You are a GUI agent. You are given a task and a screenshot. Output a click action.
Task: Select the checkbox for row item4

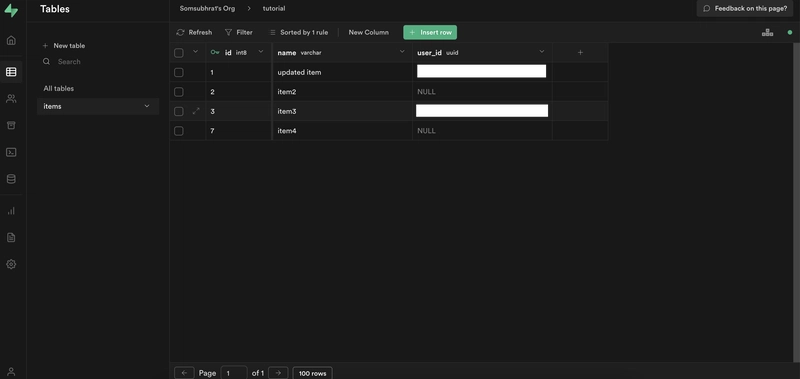coord(179,131)
